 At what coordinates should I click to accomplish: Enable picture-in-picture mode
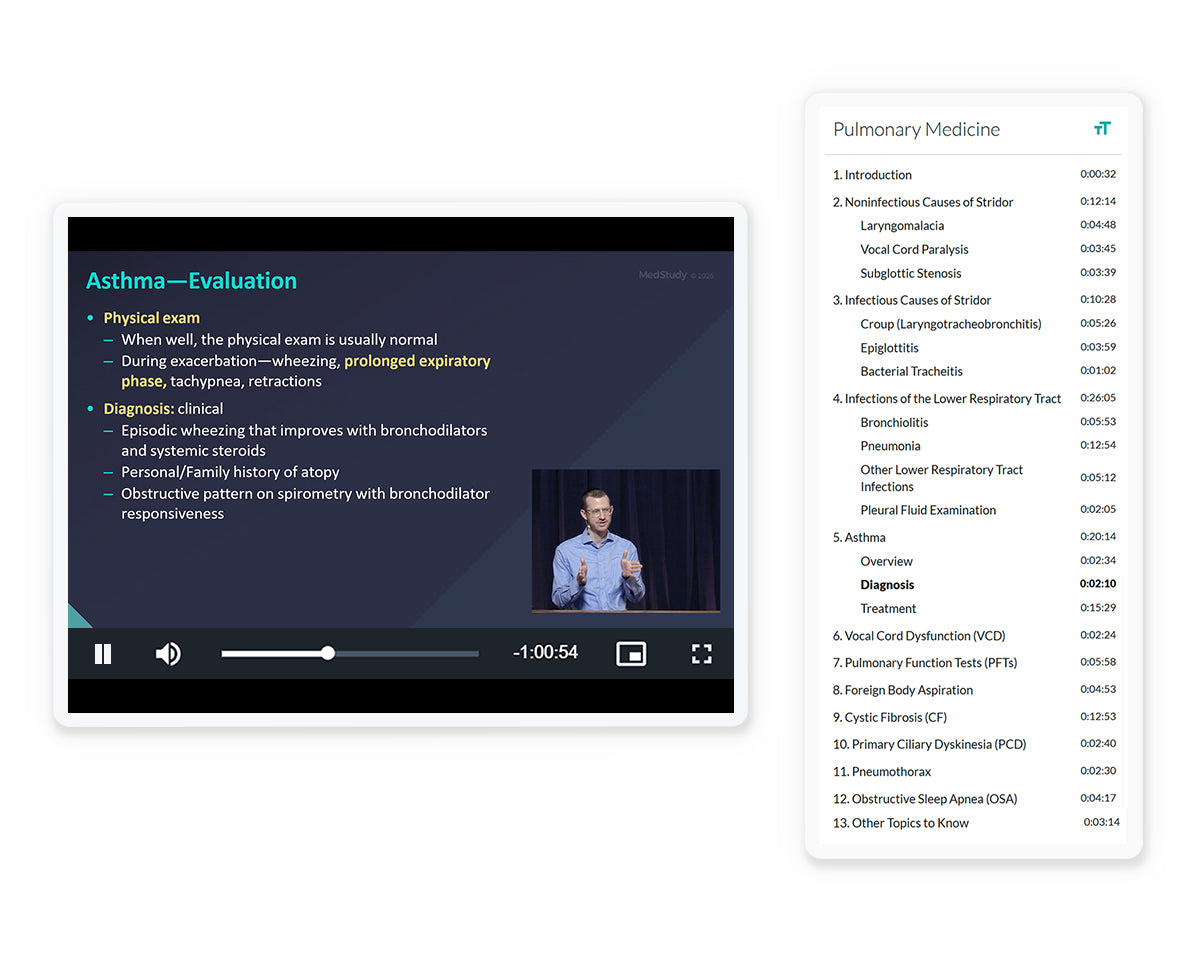coord(631,654)
